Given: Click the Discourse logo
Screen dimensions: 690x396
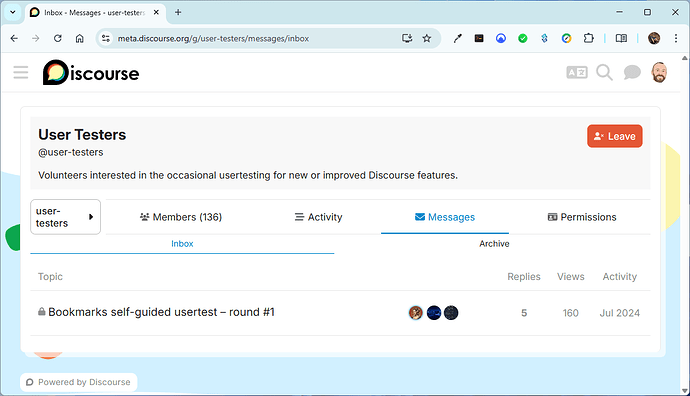Looking at the screenshot, I should [x=91, y=73].
